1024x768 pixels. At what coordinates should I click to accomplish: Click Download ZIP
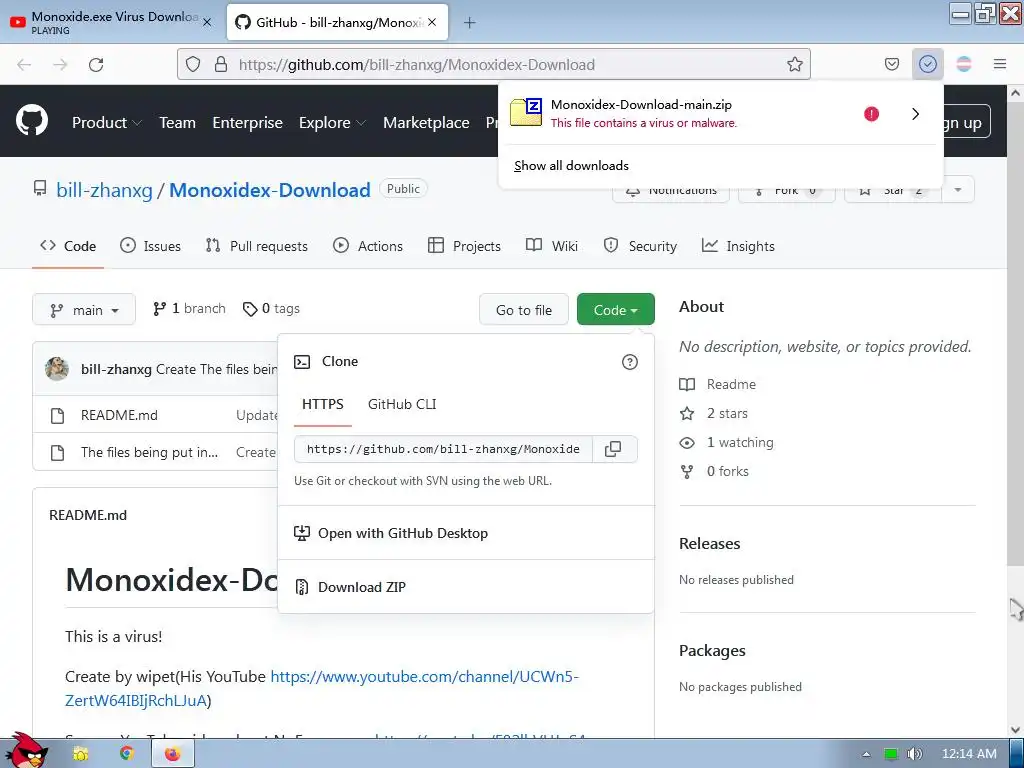point(361,587)
